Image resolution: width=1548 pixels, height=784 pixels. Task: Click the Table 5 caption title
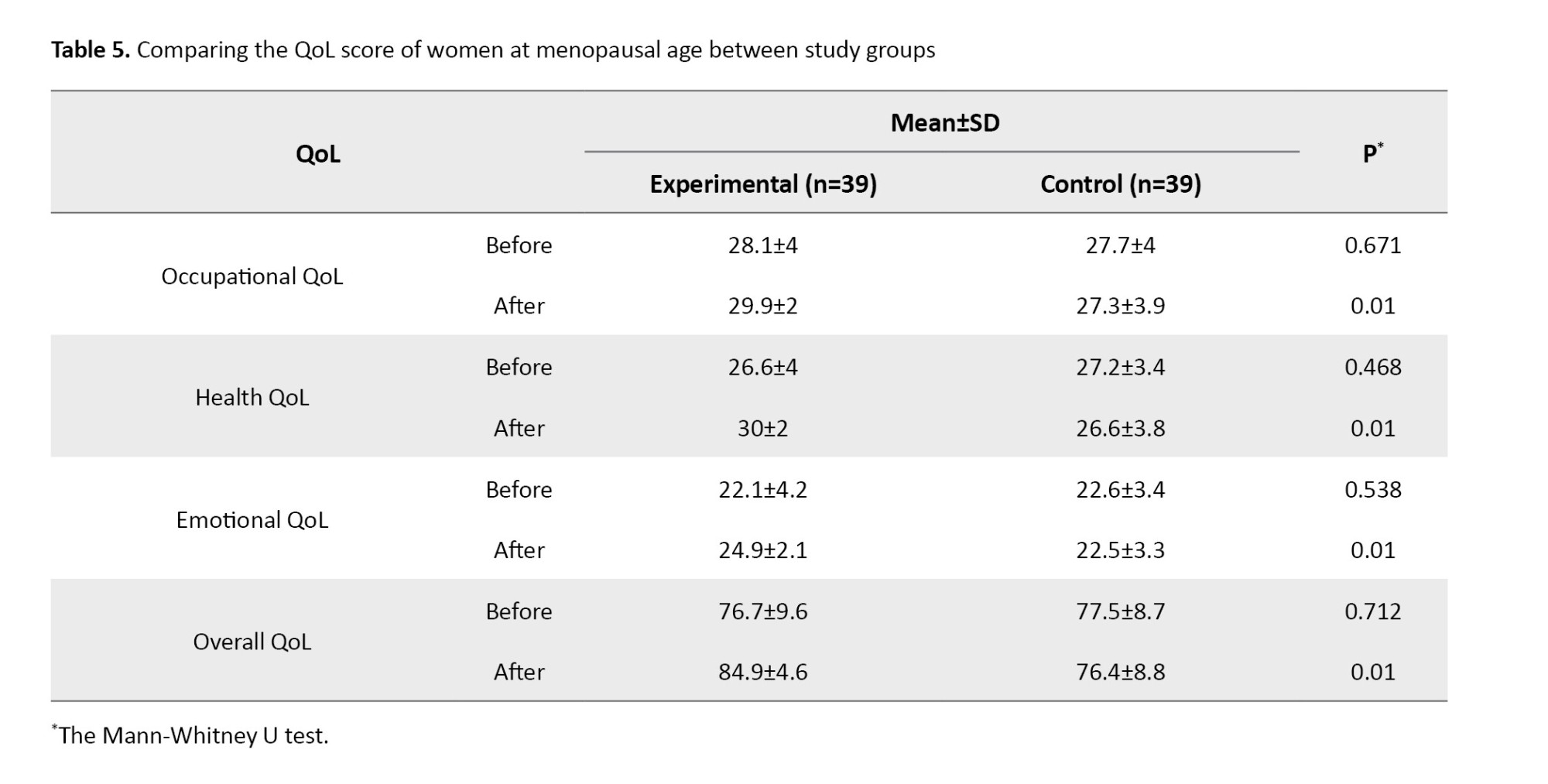[493, 50]
